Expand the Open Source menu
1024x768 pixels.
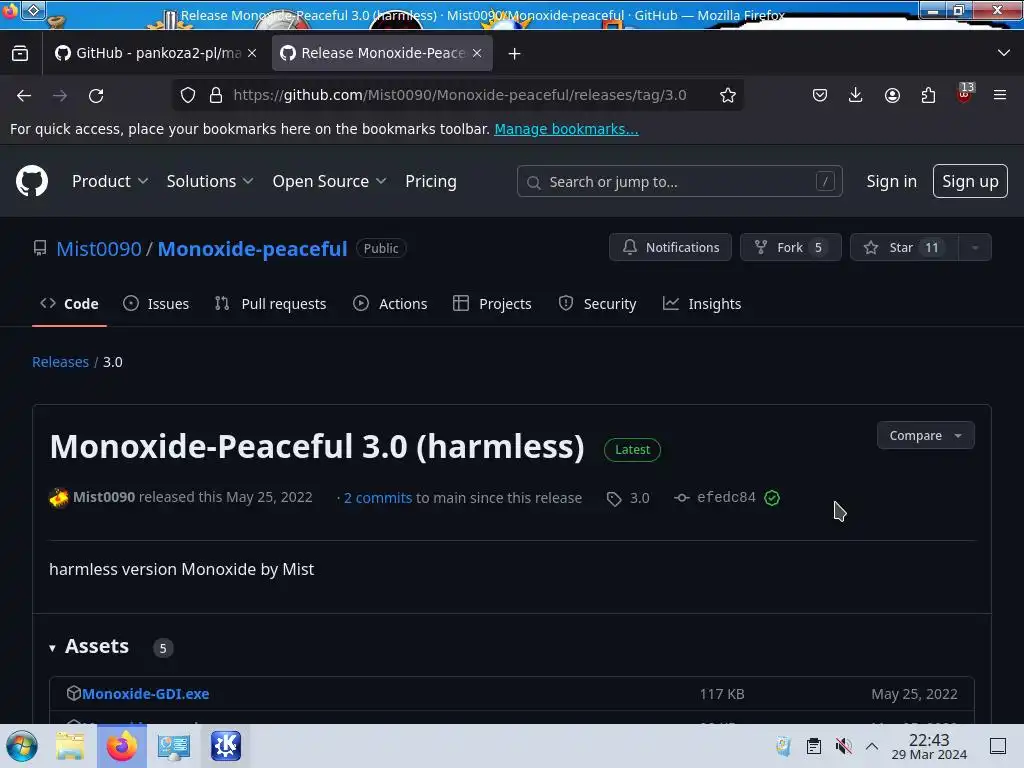329,181
